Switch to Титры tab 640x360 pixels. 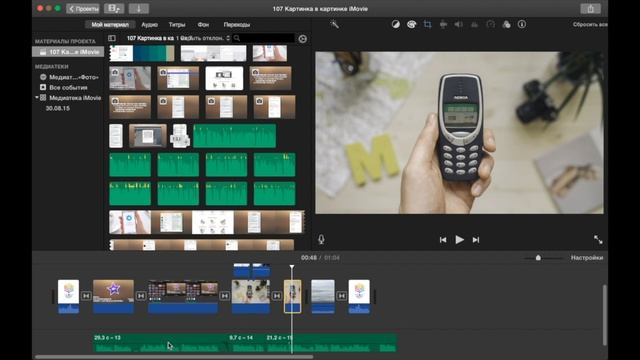(177, 24)
